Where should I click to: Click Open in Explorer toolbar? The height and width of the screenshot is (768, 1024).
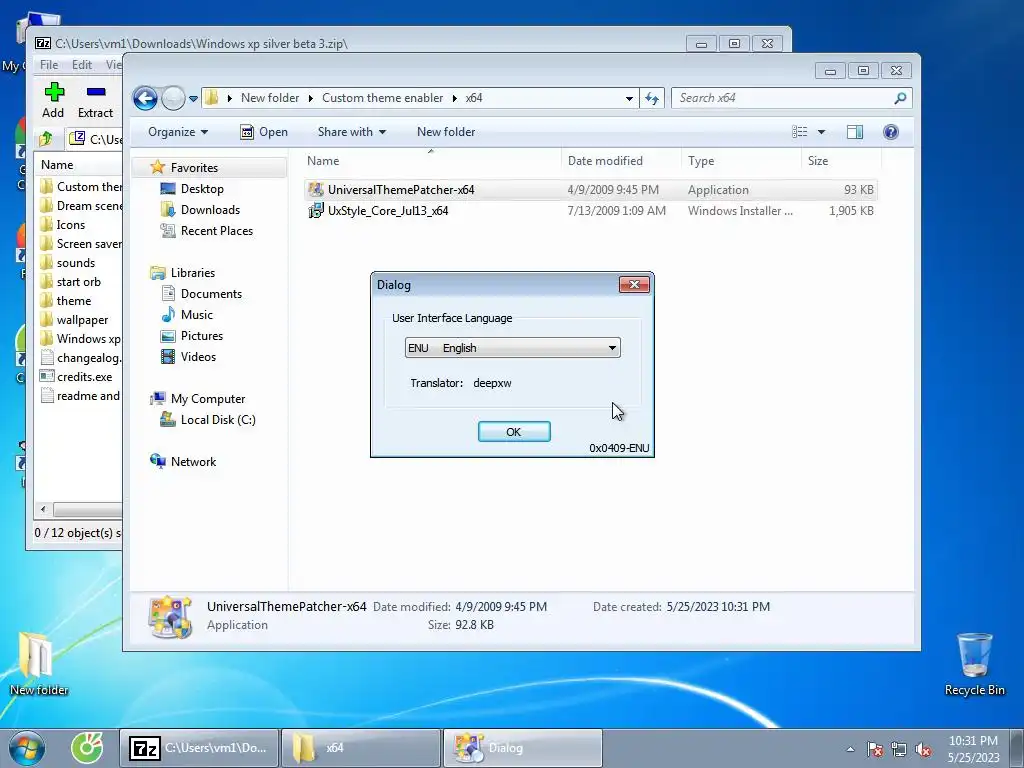point(264,132)
